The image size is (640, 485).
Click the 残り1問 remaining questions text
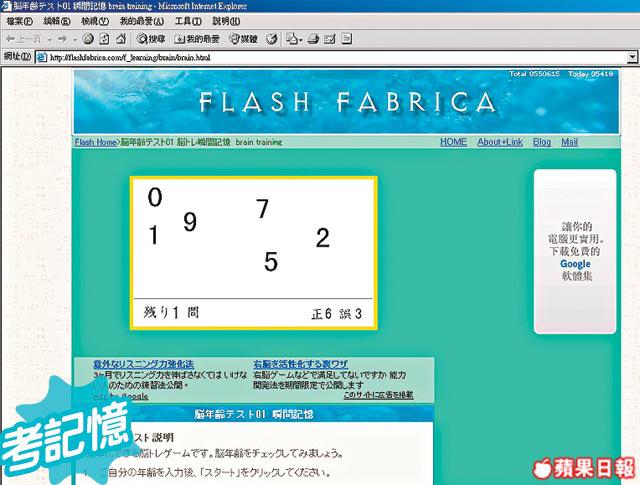pyautogui.click(x=171, y=313)
